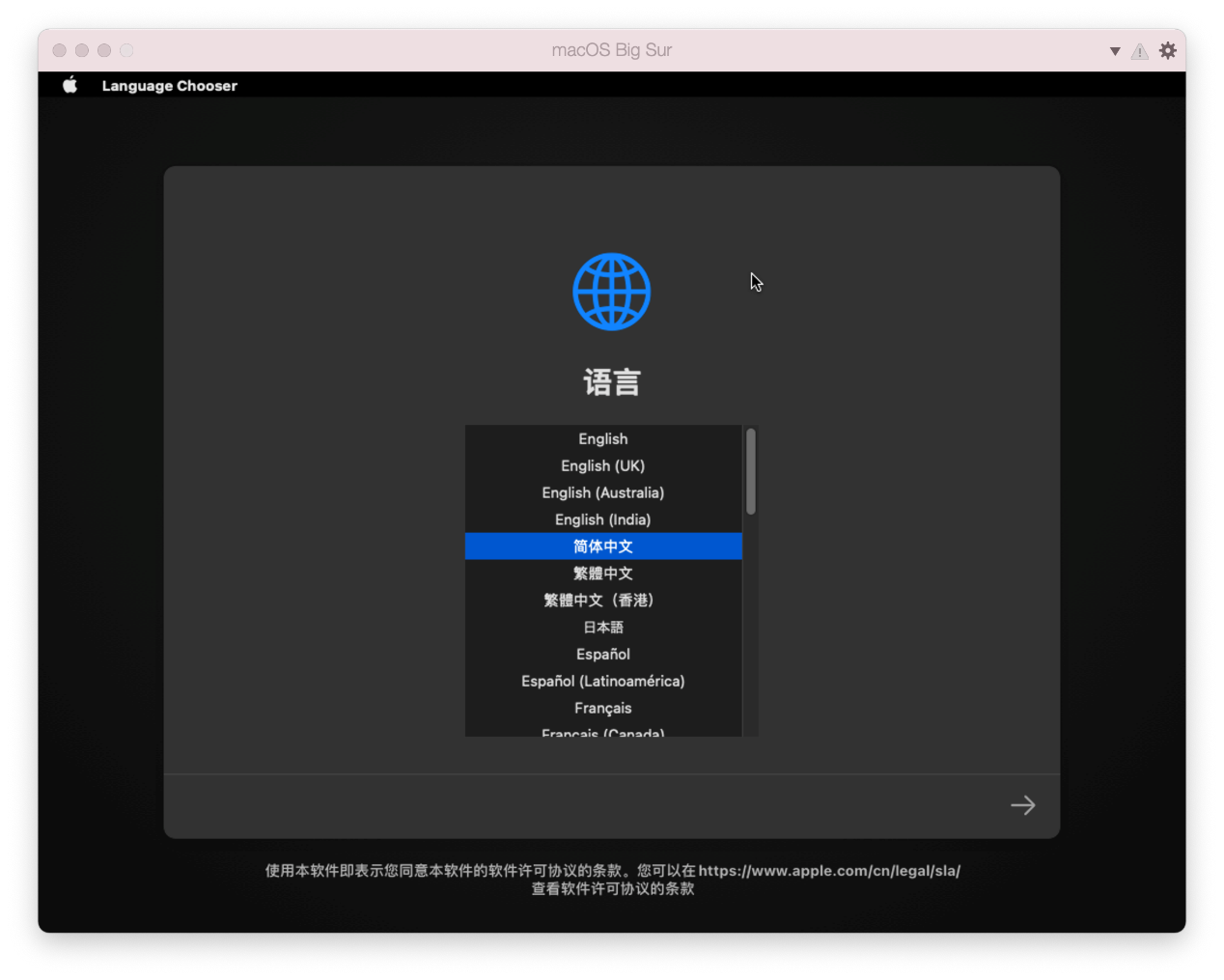
Task: Expand the dropdown triangle in title bar
Action: tap(1115, 51)
